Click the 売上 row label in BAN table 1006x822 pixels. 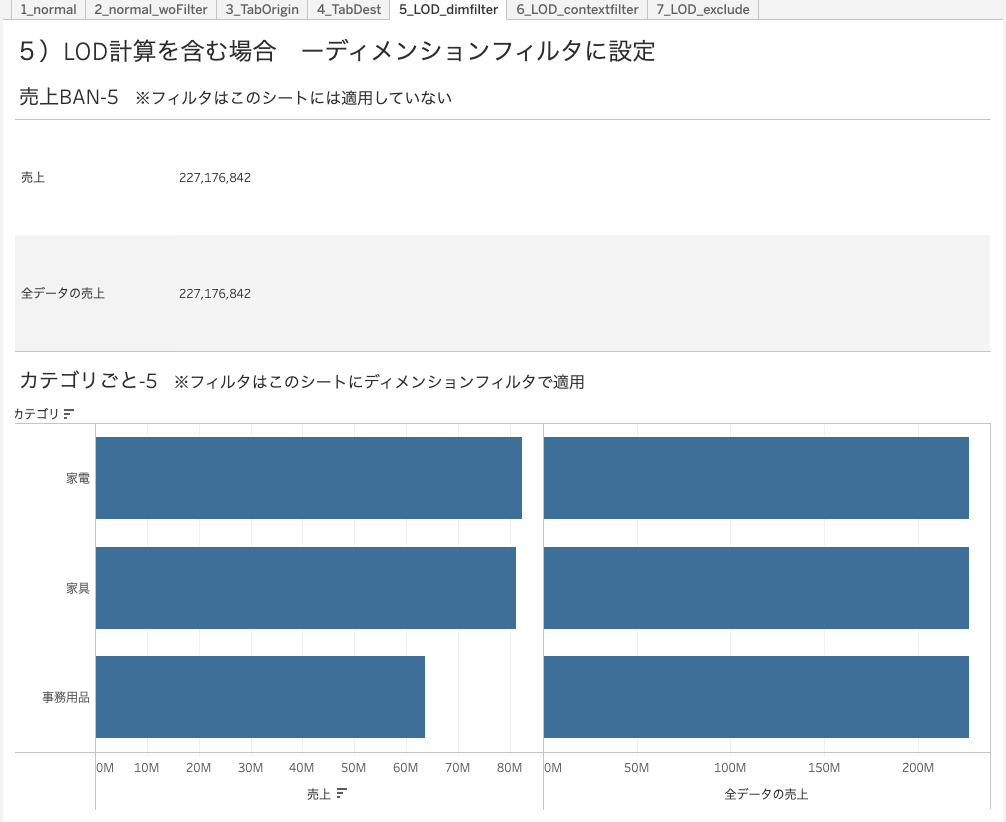pyautogui.click(x=33, y=178)
